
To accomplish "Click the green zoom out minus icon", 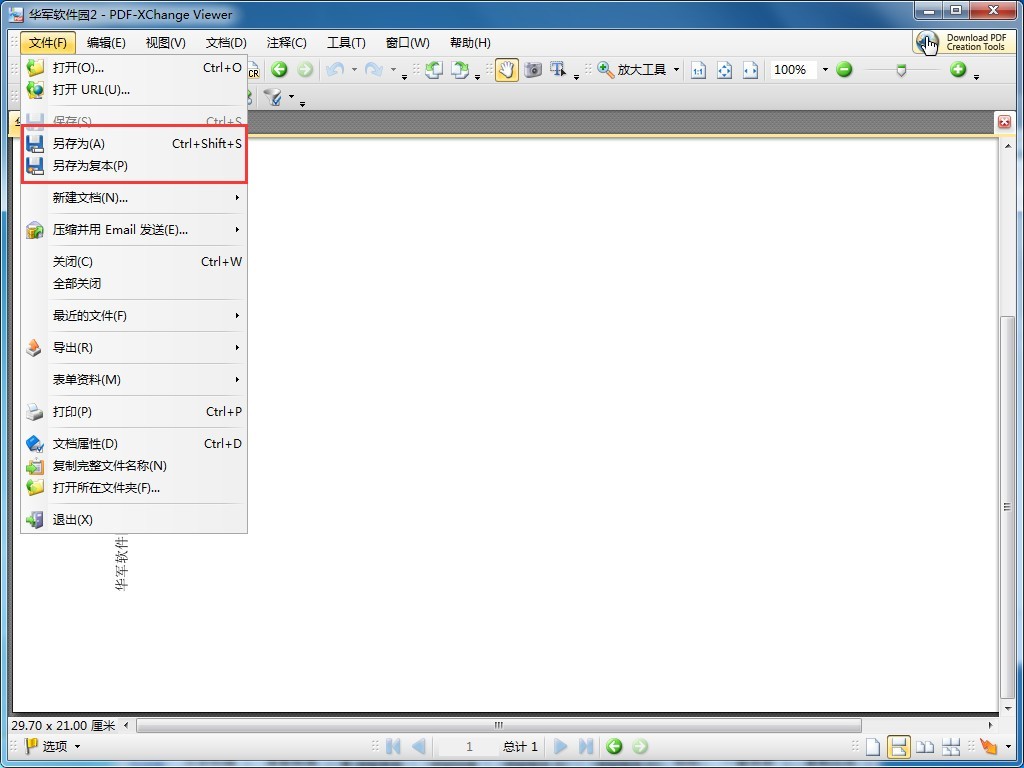I will 844,70.
